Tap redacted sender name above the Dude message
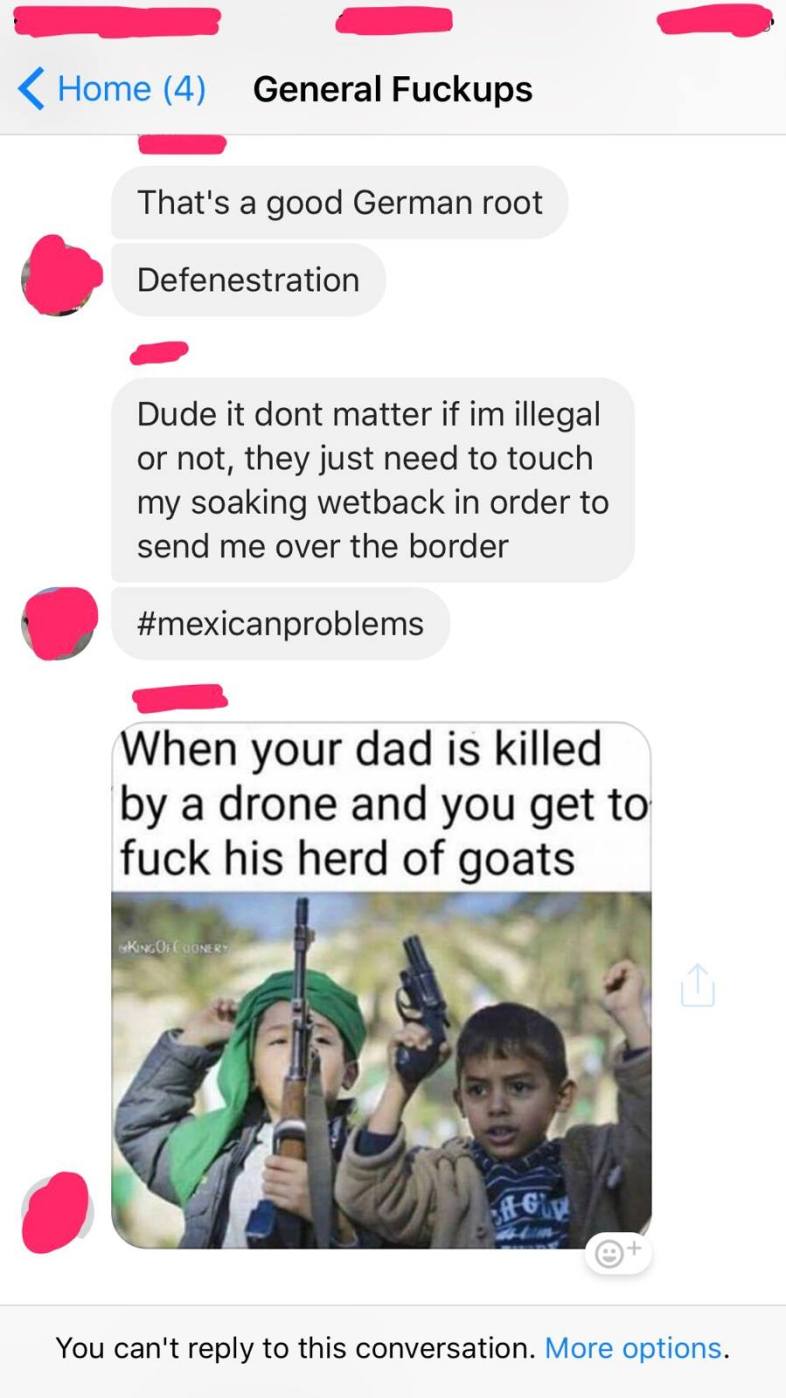Image resolution: width=786 pixels, height=1398 pixels. pyautogui.click(x=160, y=352)
